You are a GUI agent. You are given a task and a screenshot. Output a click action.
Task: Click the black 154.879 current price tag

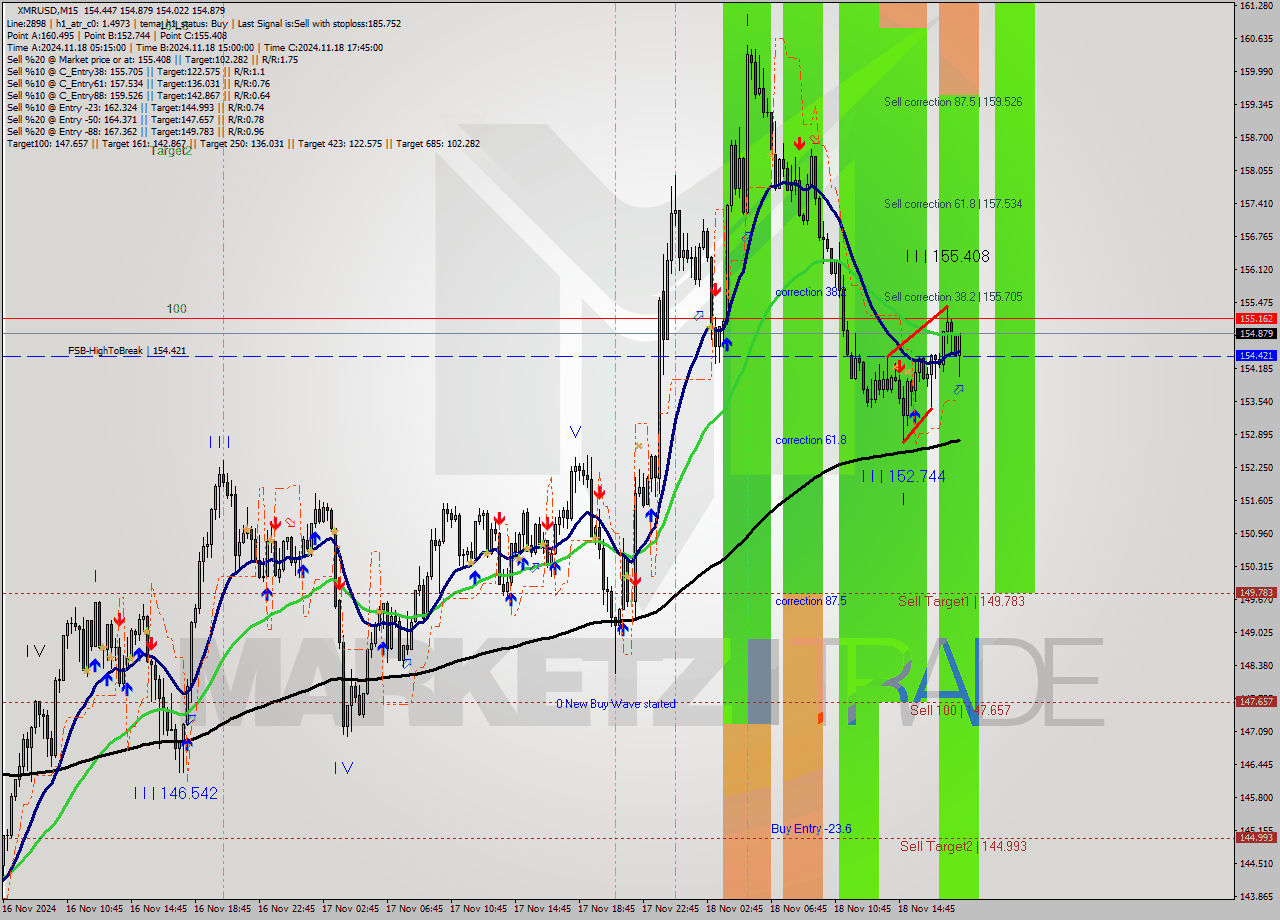tap(1255, 334)
